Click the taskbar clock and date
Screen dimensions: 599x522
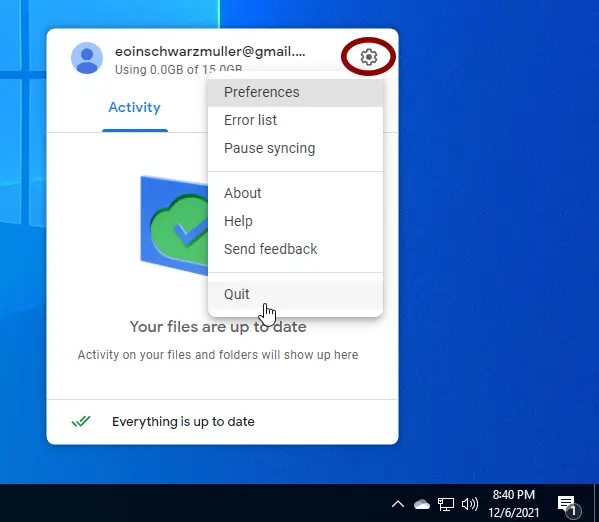click(513, 504)
